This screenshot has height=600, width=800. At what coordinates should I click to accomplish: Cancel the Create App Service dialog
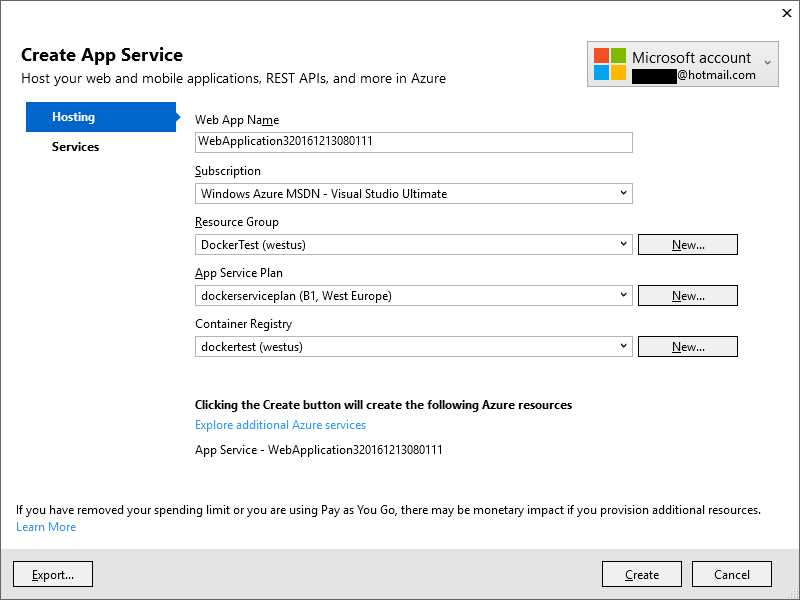tap(731, 574)
